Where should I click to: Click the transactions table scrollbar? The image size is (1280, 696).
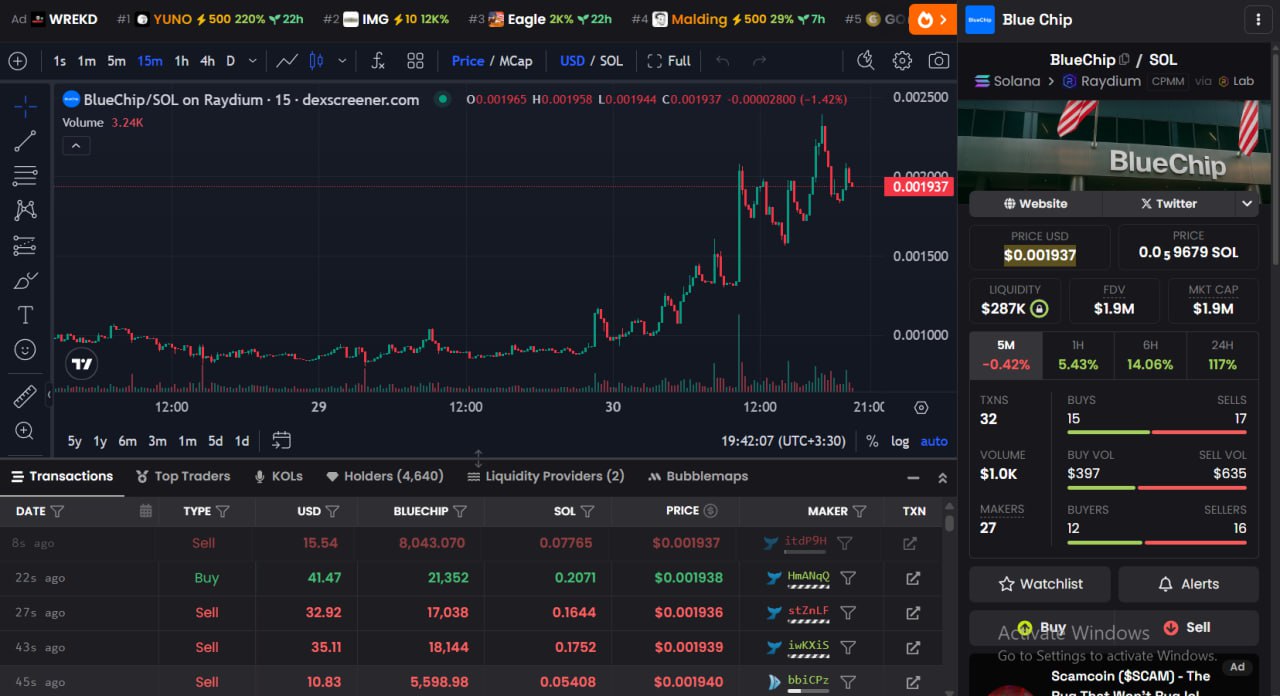point(949,523)
